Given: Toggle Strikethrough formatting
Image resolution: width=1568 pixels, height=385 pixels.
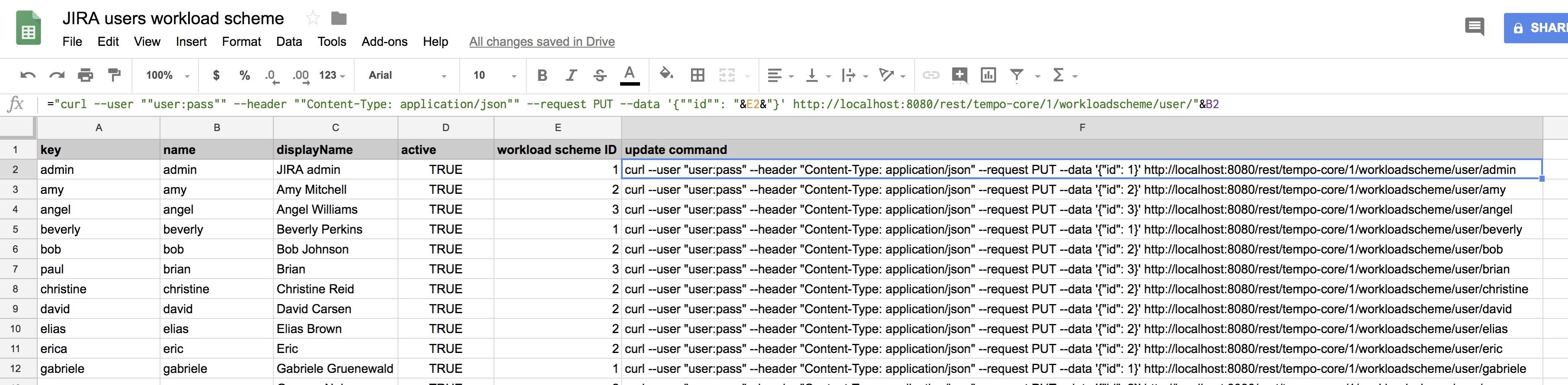Looking at the screenshot, I should click(599, 76).
